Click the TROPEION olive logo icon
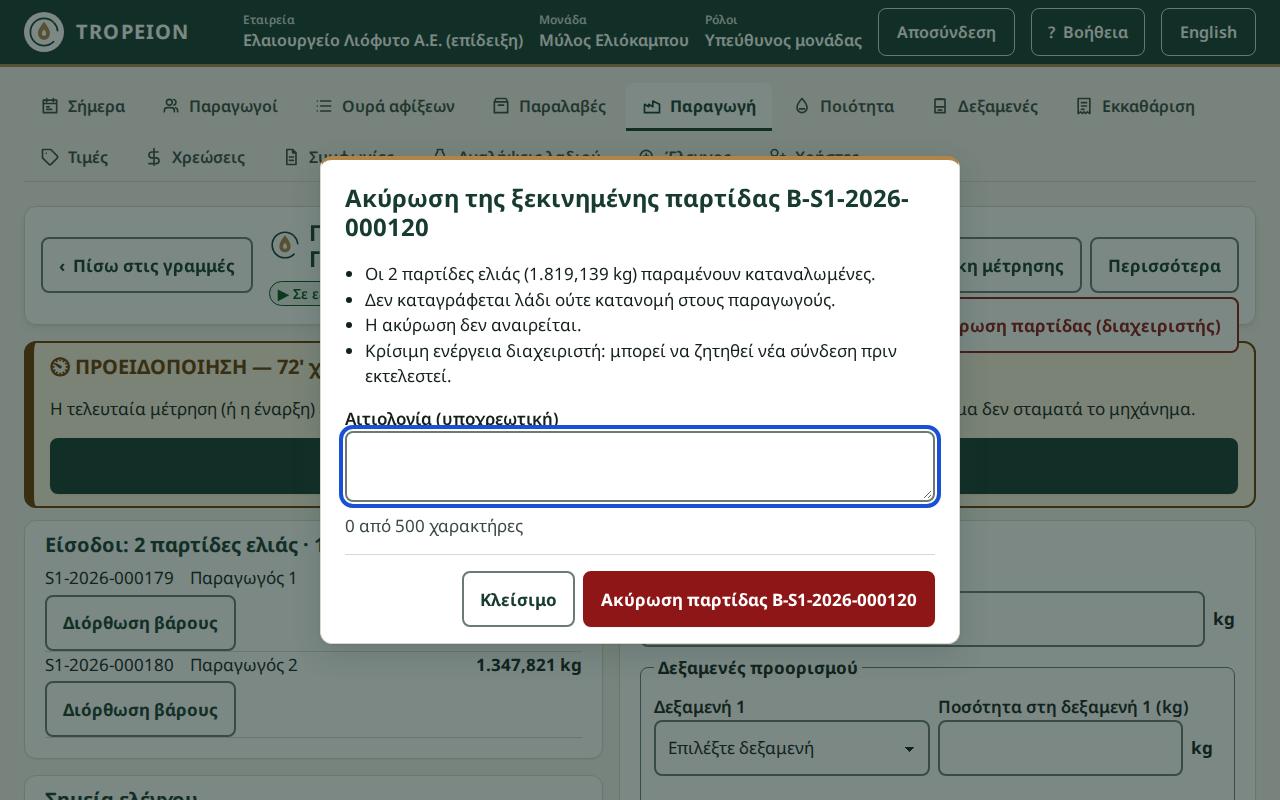1280x800 pixels. [43, 32]
